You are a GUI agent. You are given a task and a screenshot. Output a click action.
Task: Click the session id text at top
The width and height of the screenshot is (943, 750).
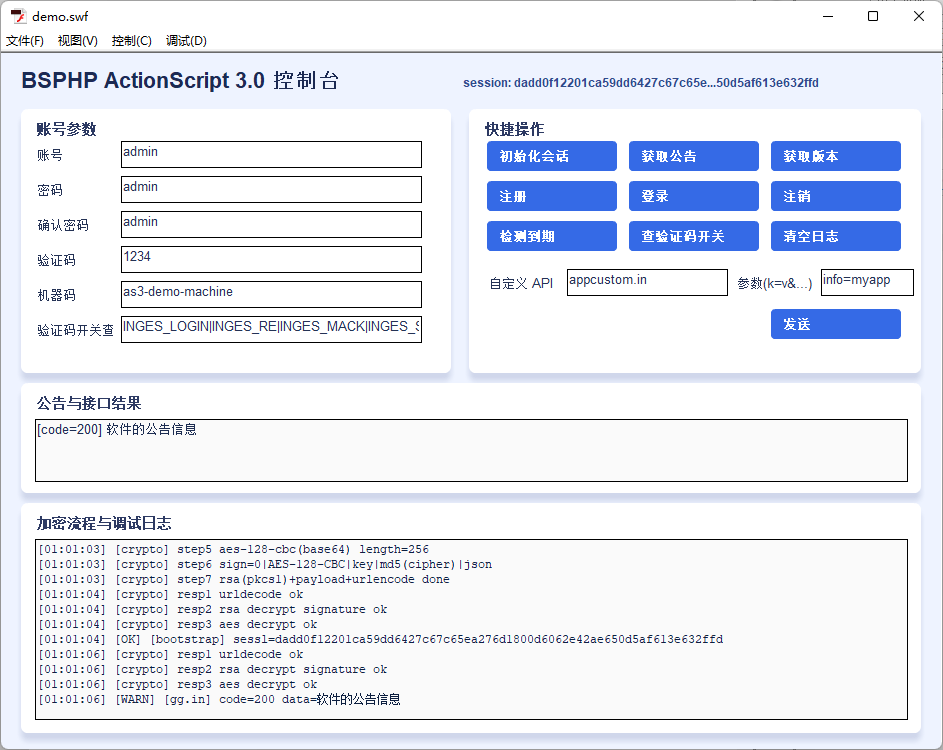click(x=640, y=83)
